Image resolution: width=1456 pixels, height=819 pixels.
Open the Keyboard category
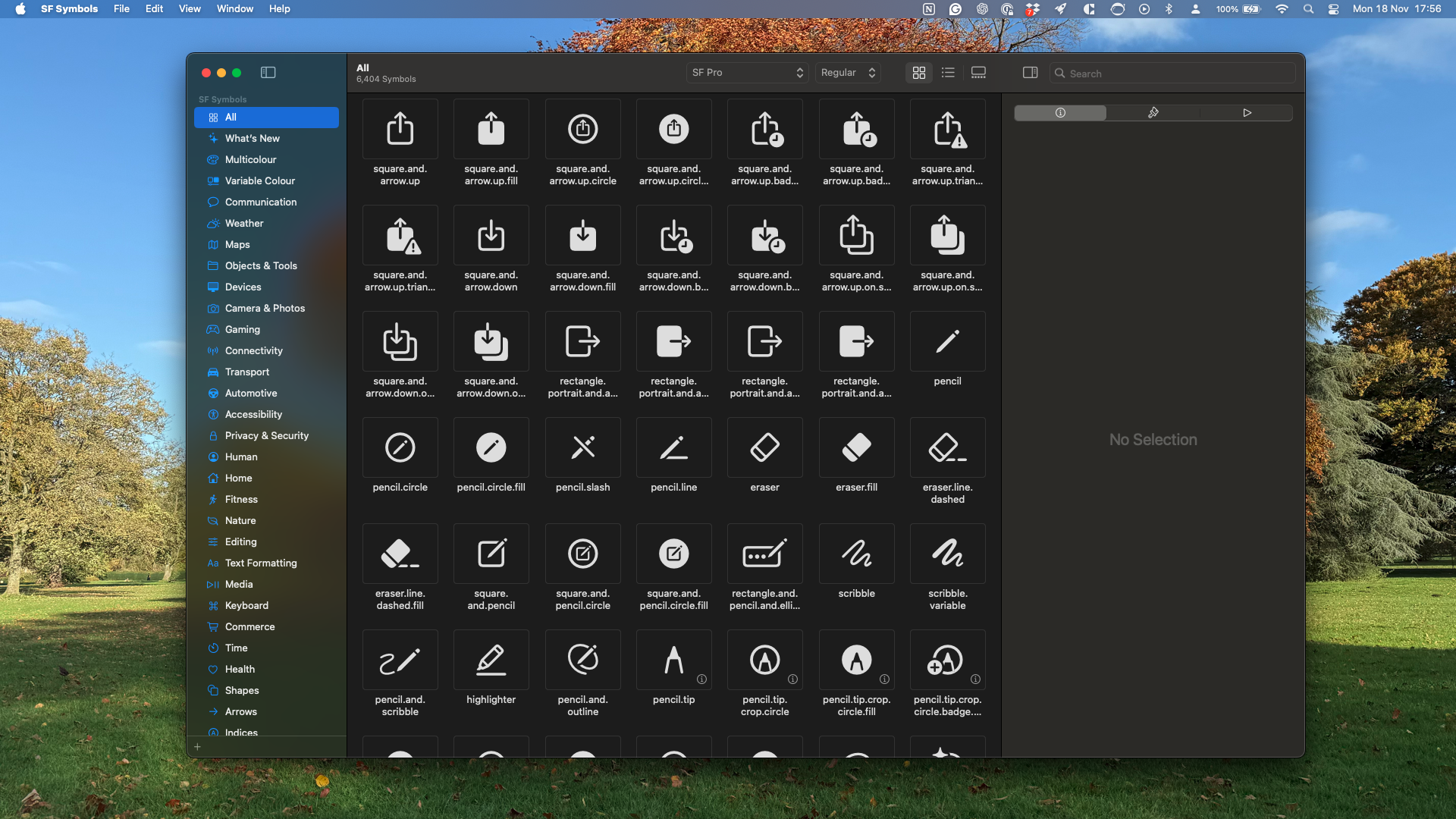266,606
